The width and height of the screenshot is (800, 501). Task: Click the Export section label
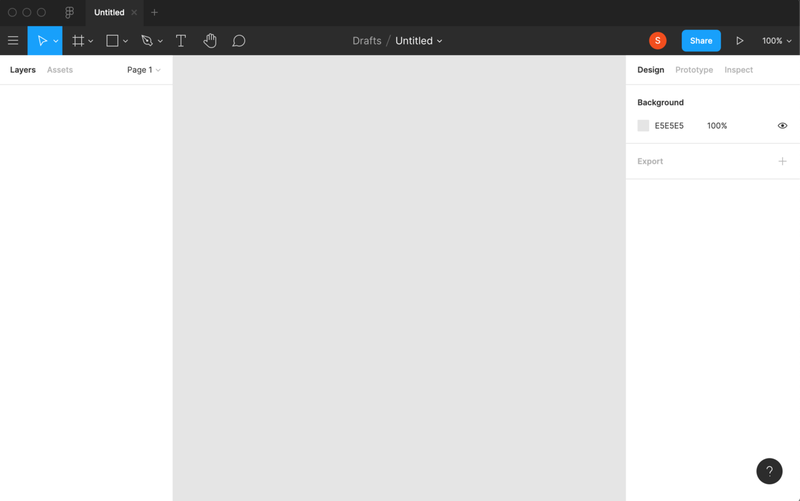650,161
